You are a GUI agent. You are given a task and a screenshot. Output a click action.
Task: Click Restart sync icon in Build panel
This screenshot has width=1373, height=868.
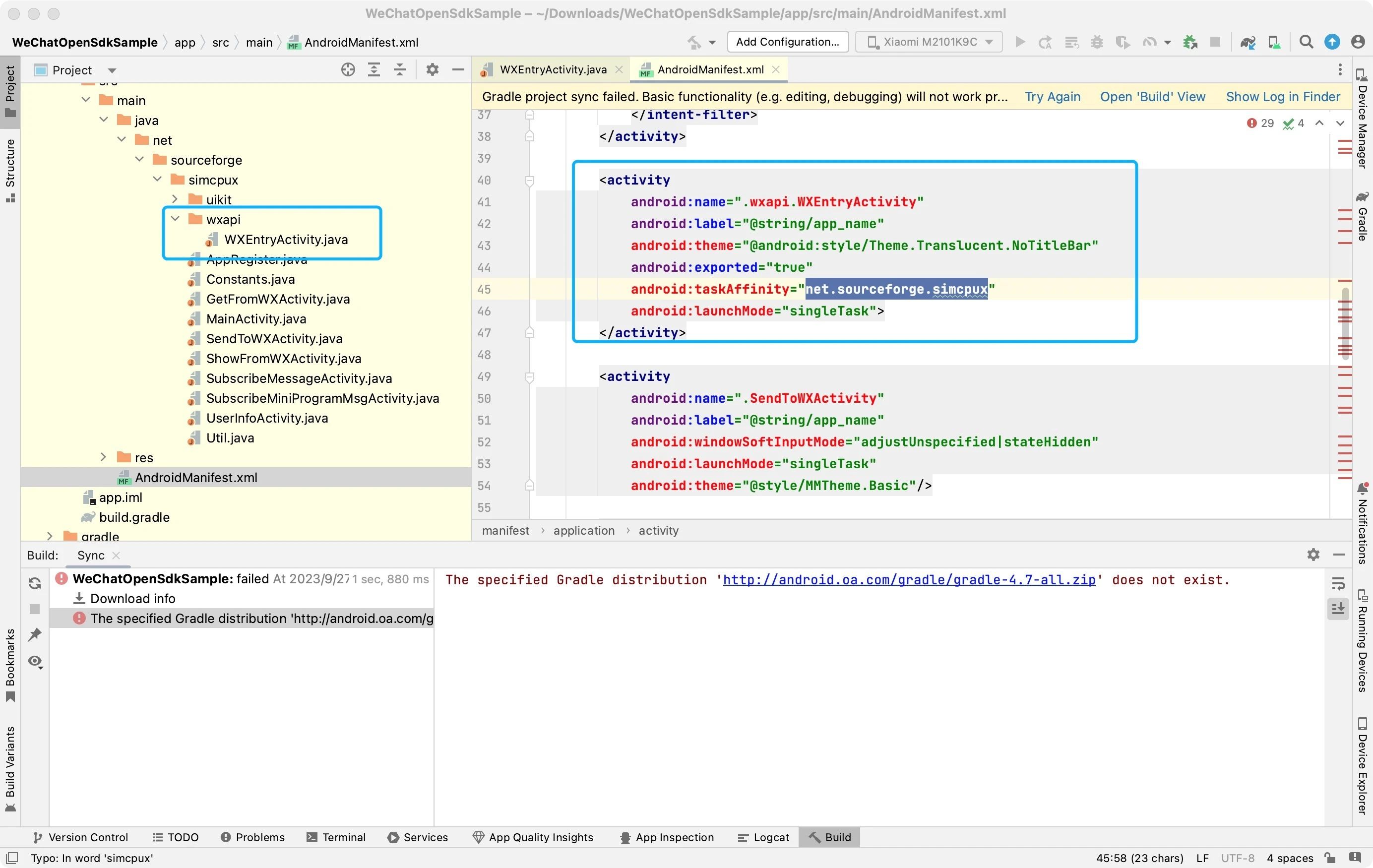click(35, 583)
